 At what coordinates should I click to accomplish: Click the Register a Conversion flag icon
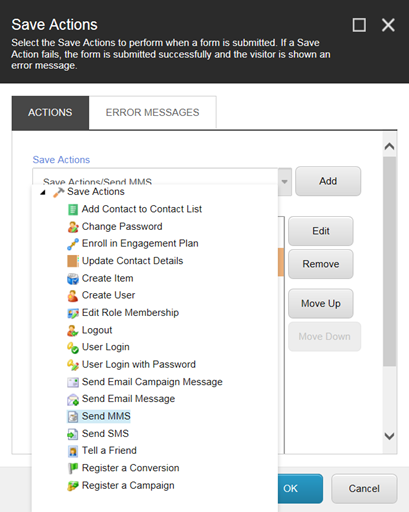73,468
